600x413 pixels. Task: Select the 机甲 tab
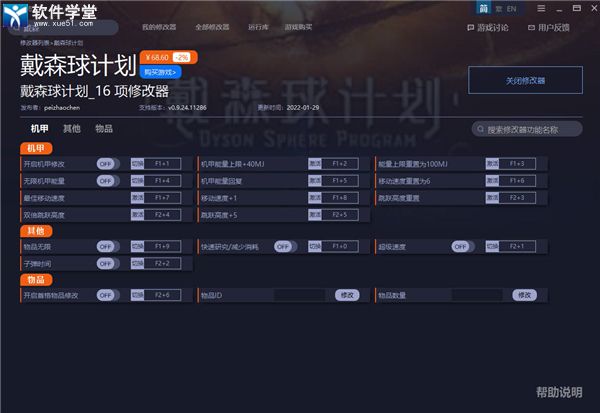tap(39, 129)
